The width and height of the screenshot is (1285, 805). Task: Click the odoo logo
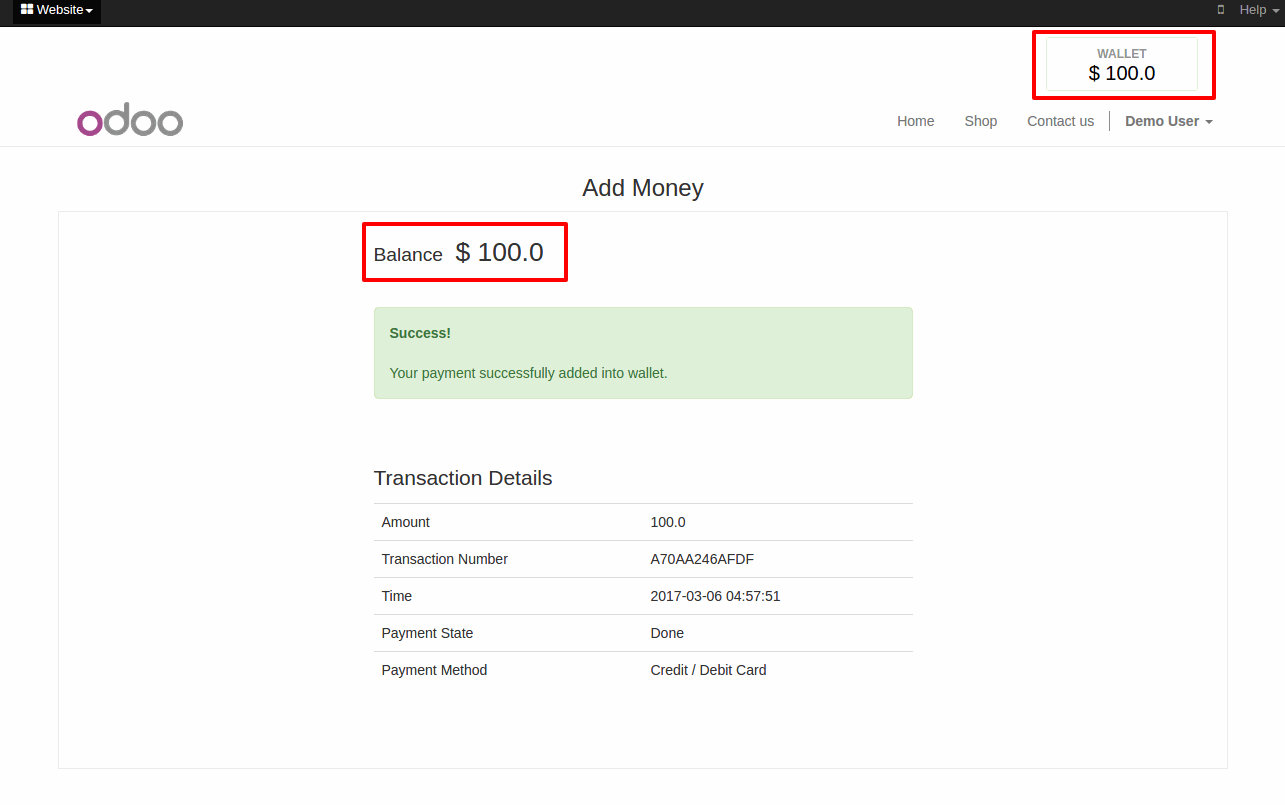click(130, 121)
